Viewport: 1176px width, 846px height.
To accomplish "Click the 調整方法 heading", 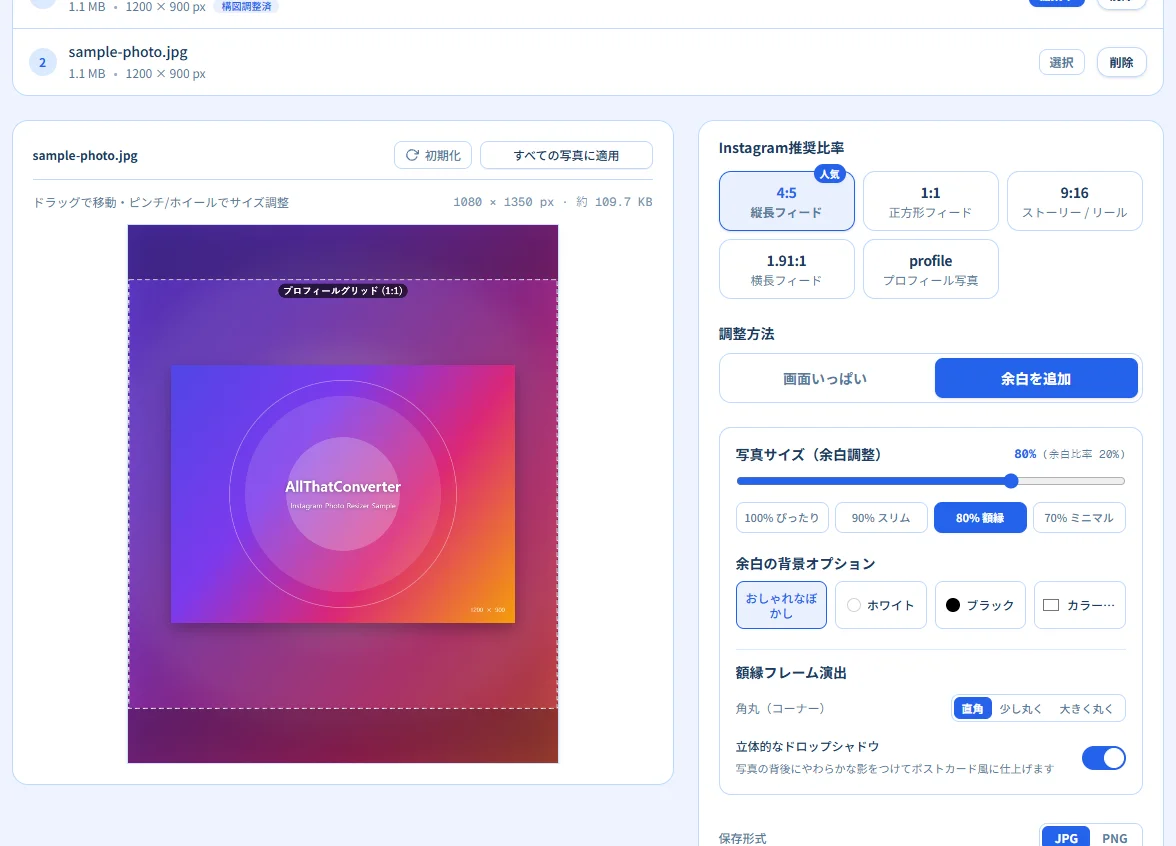I will coord(746,334).
